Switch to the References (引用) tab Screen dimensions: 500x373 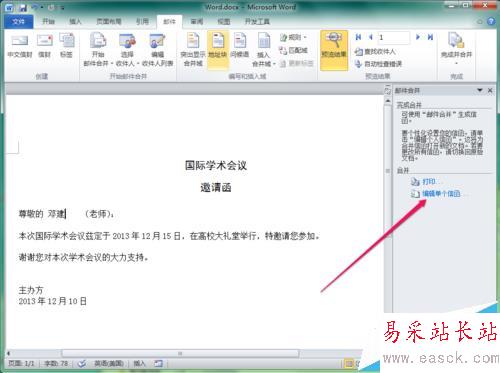tap(142, 22)
